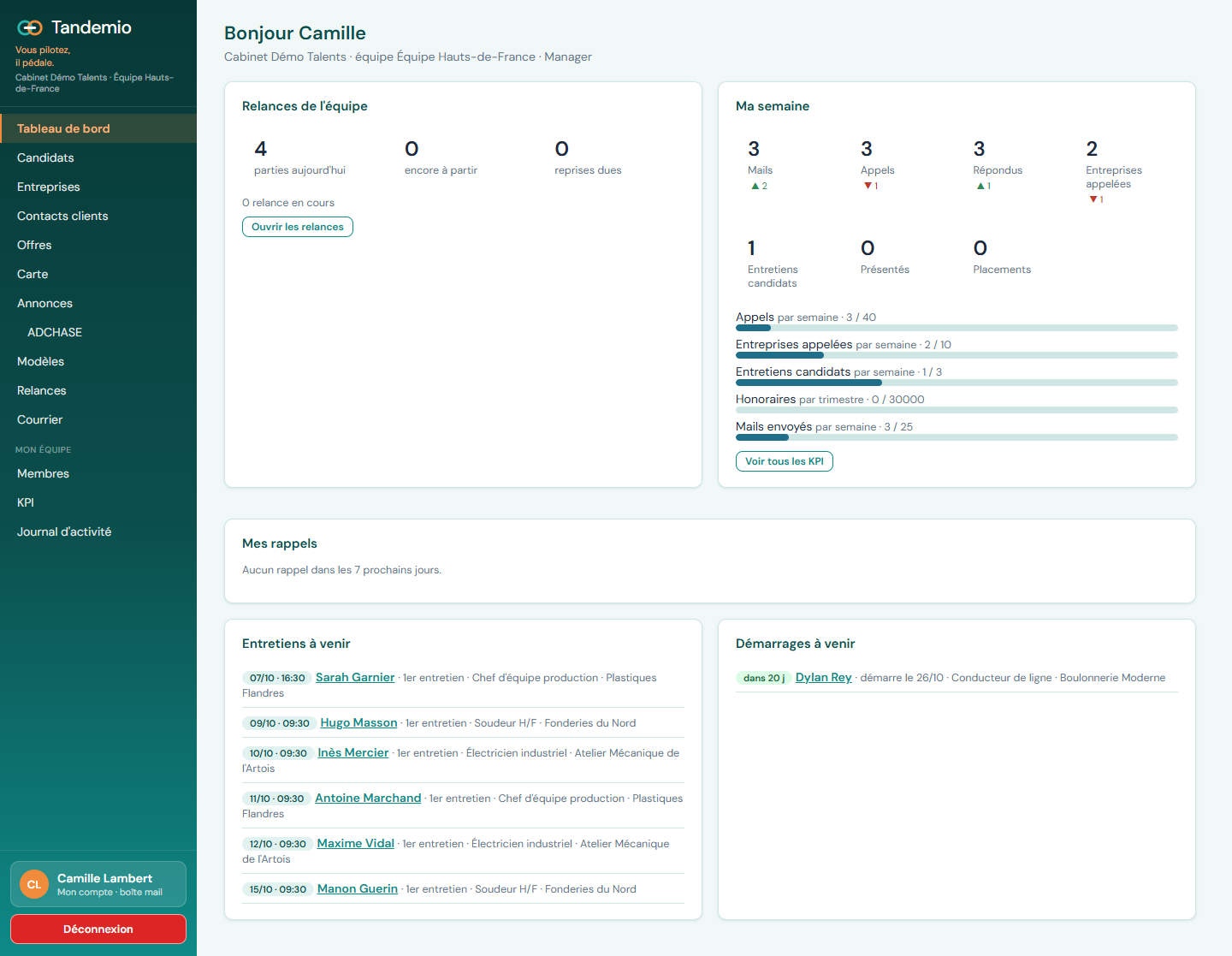This screenshot has width=1232, height=956.
Task: Show the Carte view
Action: (x=98, y=274)
